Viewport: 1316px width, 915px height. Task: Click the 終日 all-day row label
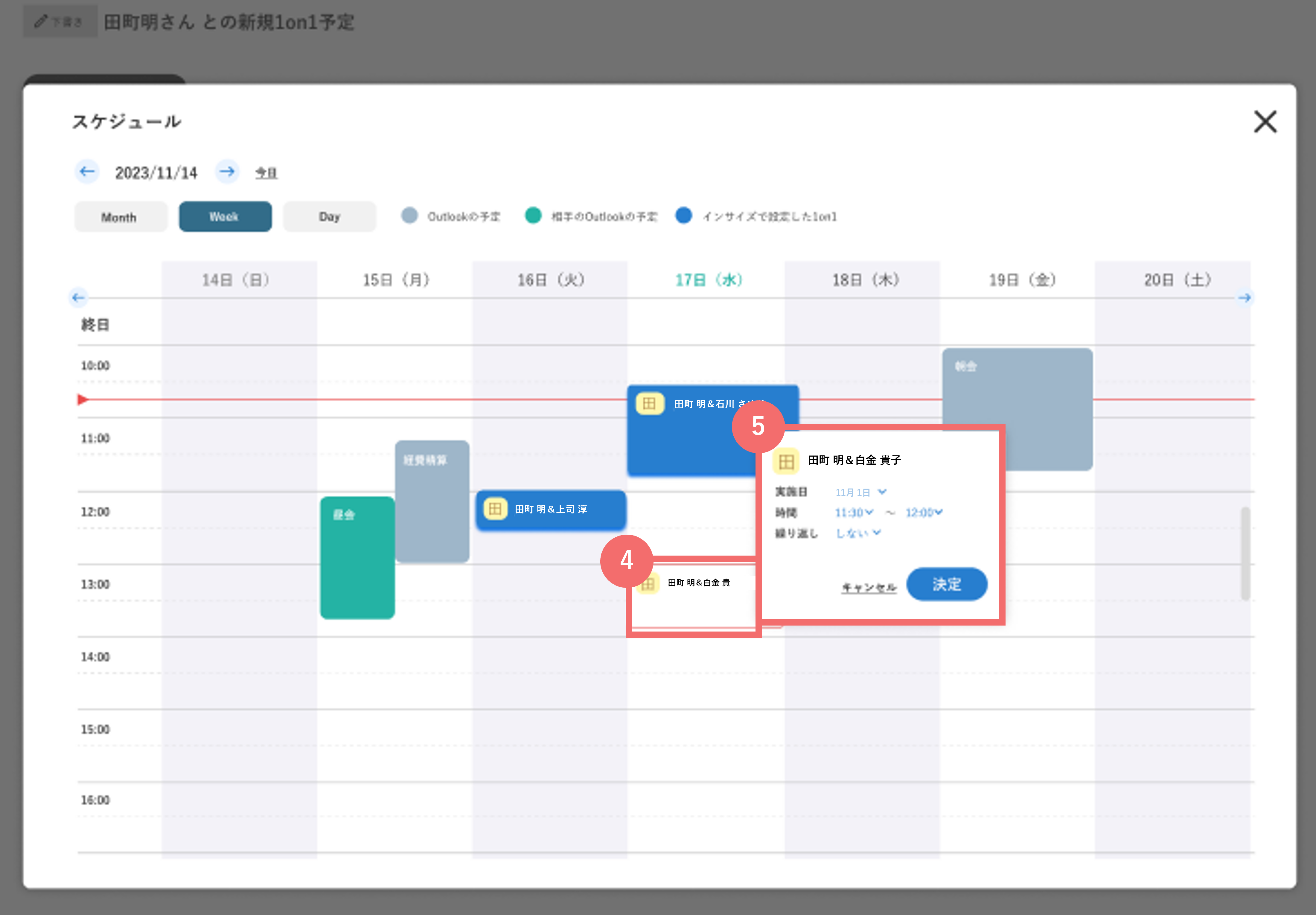click(95, 325)
